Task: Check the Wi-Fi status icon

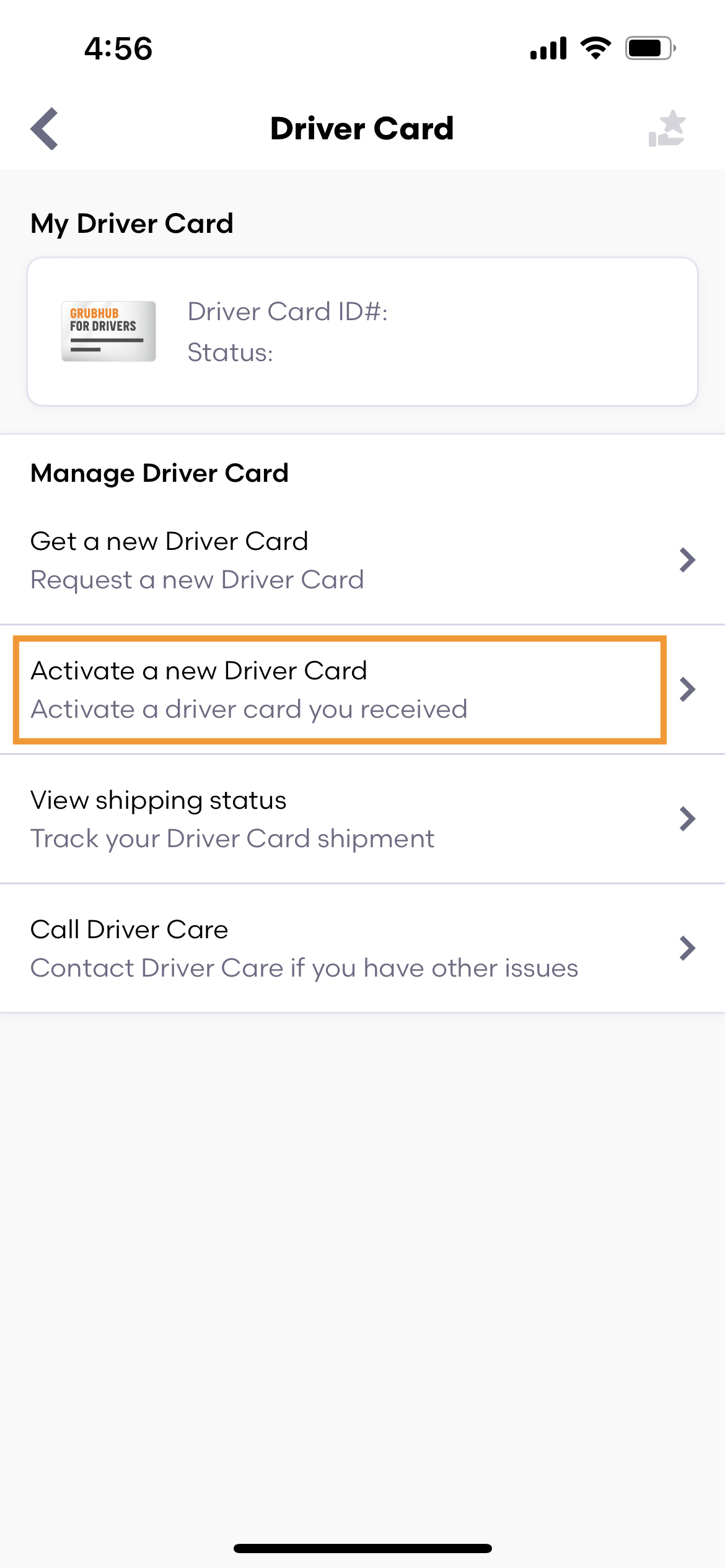Action: [595, 48]
